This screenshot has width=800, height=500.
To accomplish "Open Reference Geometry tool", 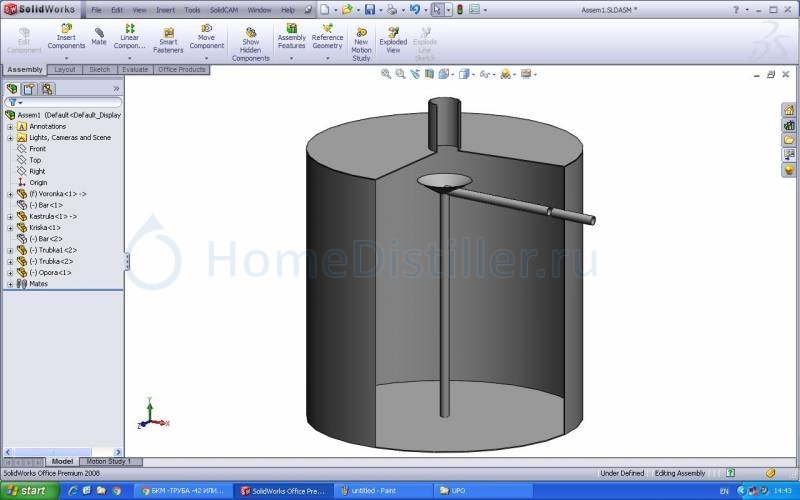I will (328, 36).
